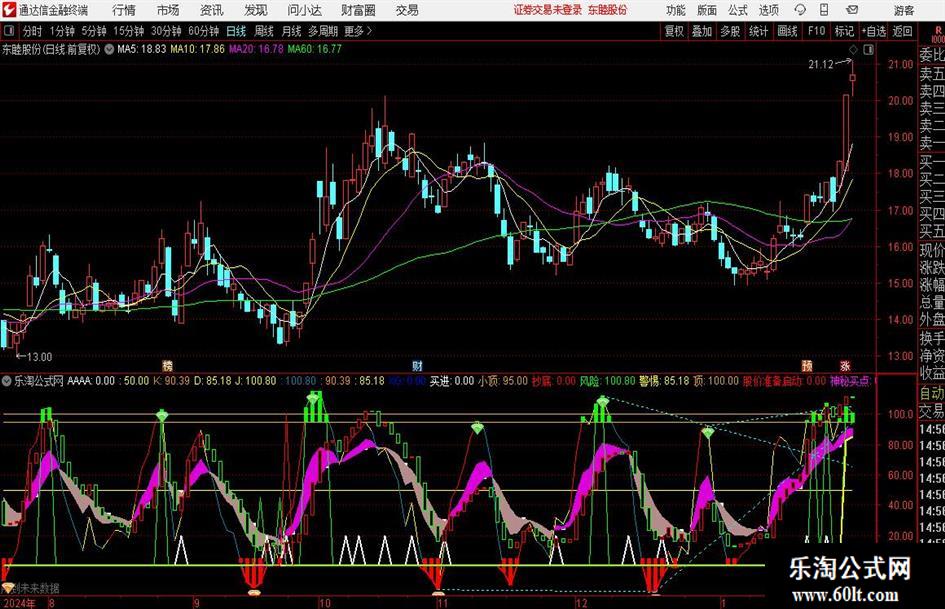Viewport: 945px width, 609px height.
Task: Click the 榜 marker below the chart
Action: 168,365
